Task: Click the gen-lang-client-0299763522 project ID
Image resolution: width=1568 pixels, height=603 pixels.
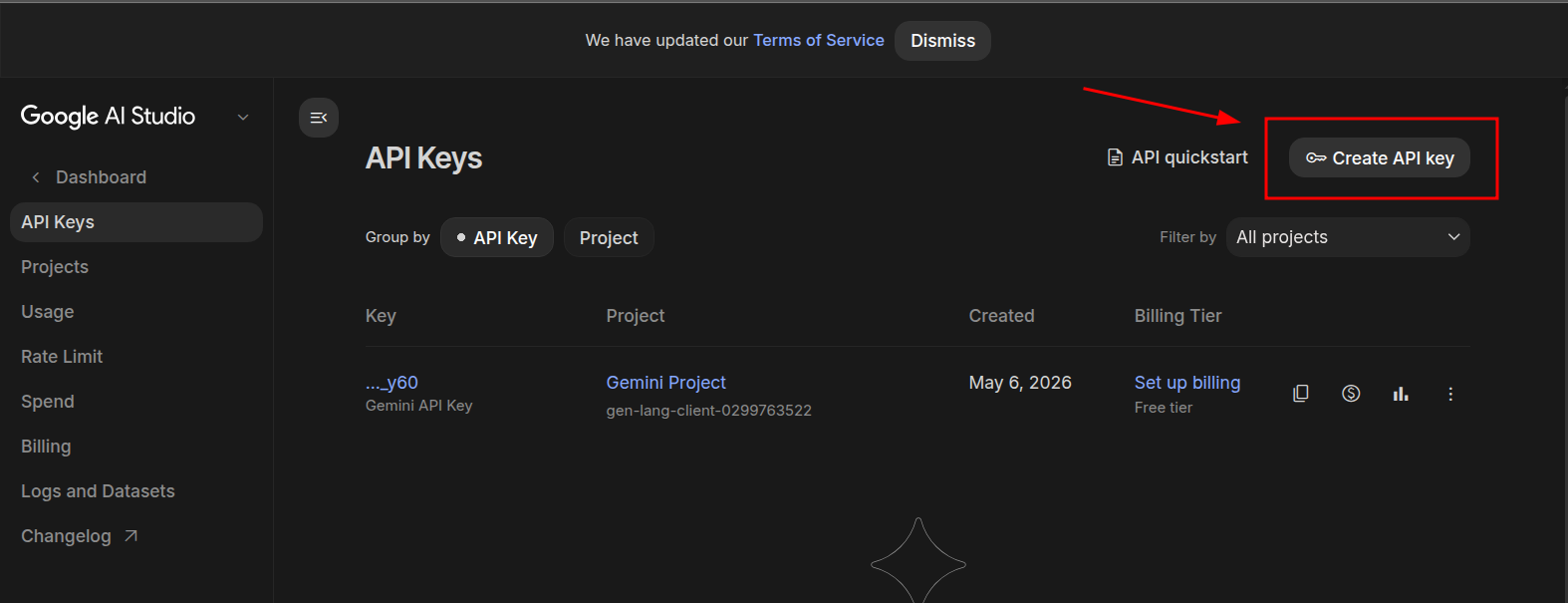Action: (709, 411)
